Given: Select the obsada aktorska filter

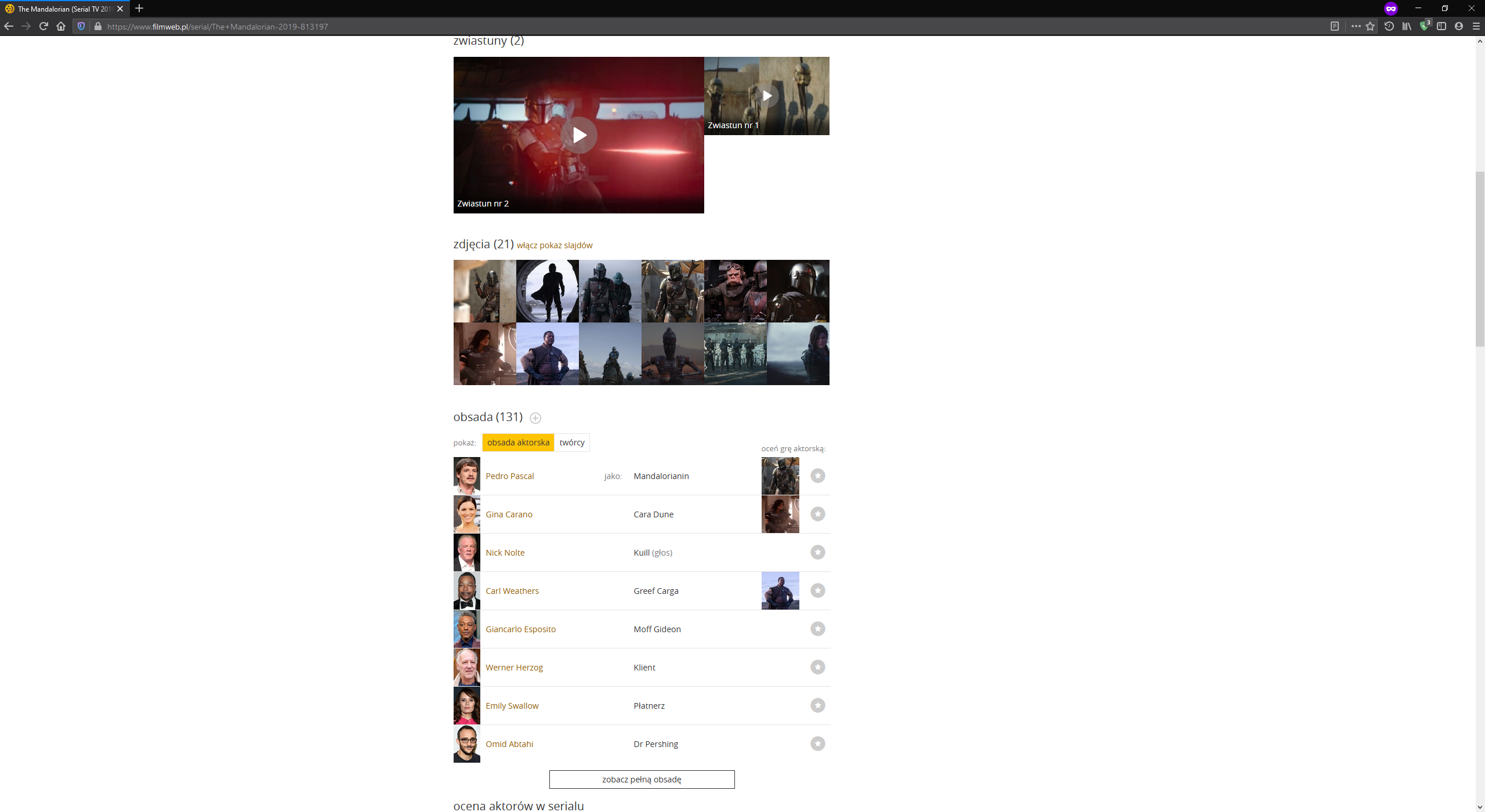Looking at the screenshot, I should (518, 442).
